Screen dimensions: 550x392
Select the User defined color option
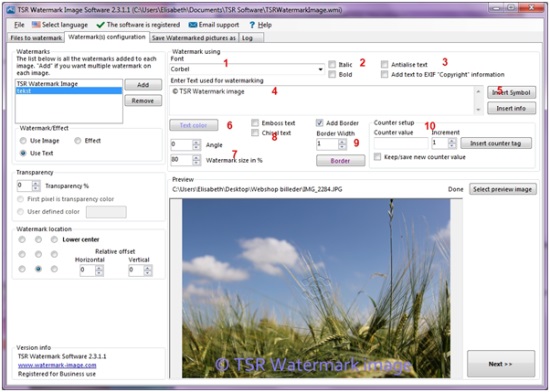(20, 212)
